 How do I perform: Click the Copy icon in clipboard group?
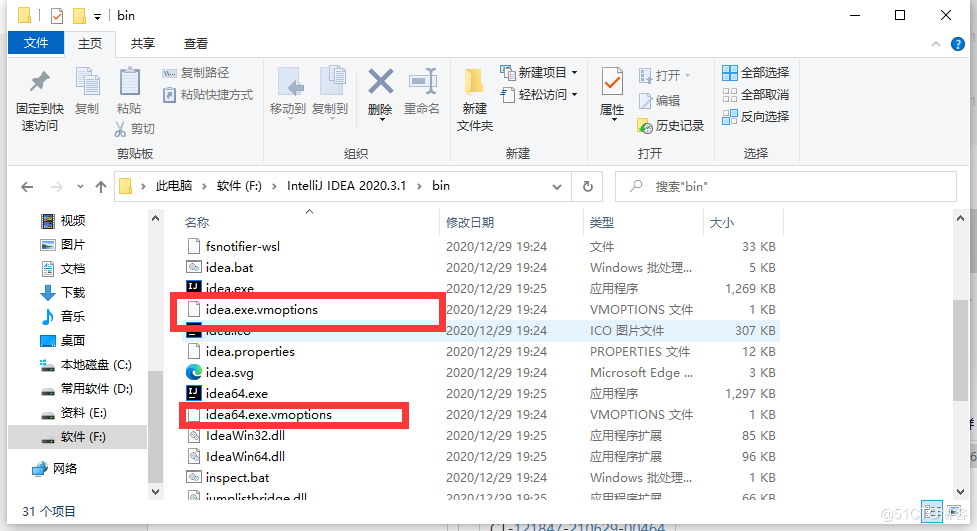tap(87, 82)
